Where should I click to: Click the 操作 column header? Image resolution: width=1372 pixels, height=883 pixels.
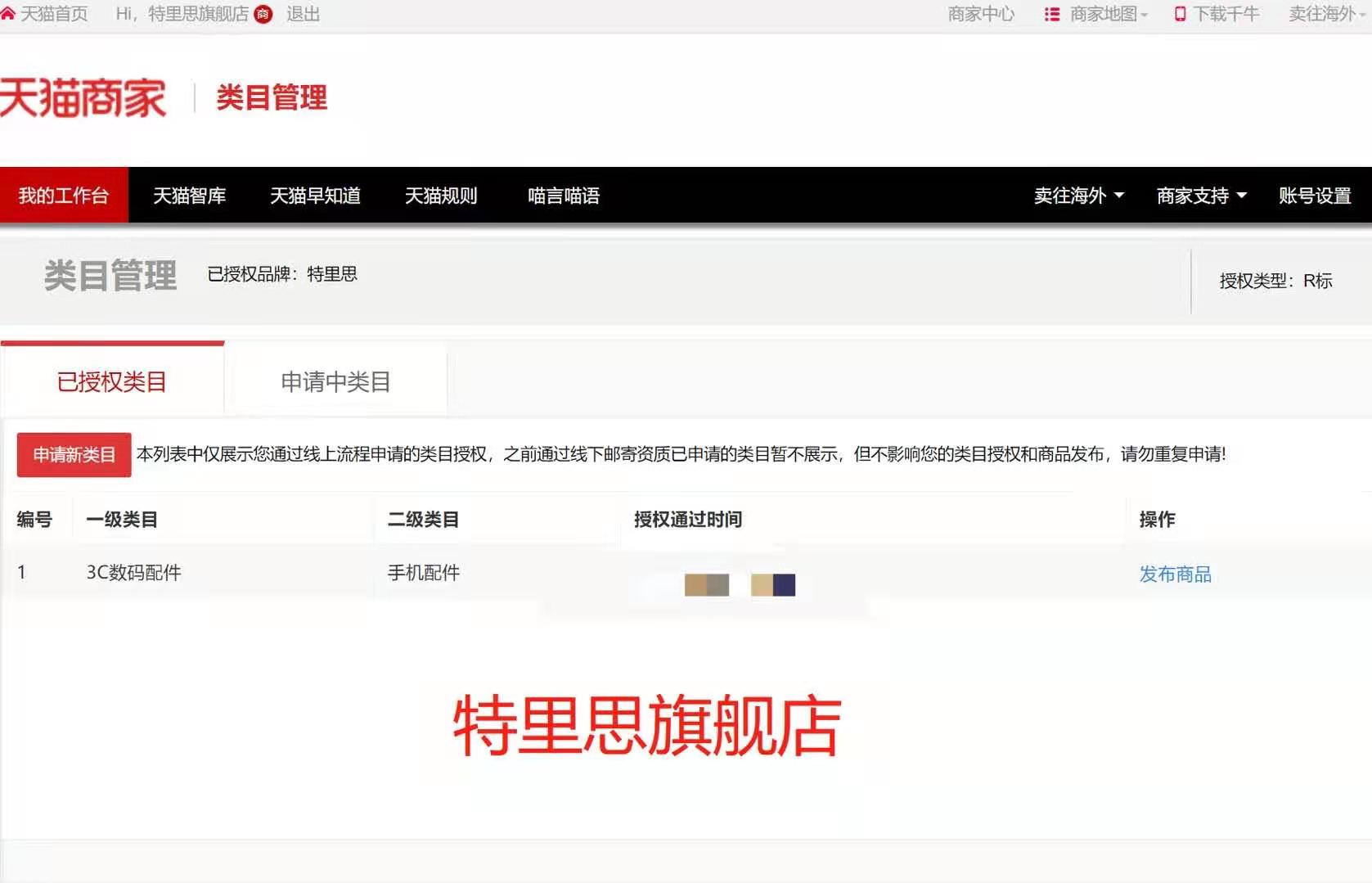[1157, 520]
